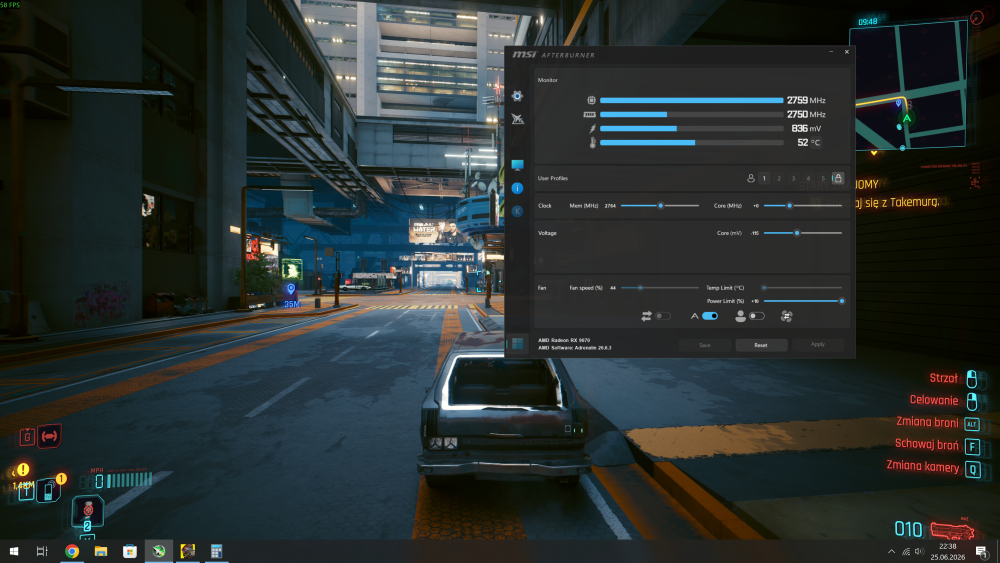Click the Kombustor K icon
The height and width of the screenshot is (563, 1000).
click(x=517, y=211)
